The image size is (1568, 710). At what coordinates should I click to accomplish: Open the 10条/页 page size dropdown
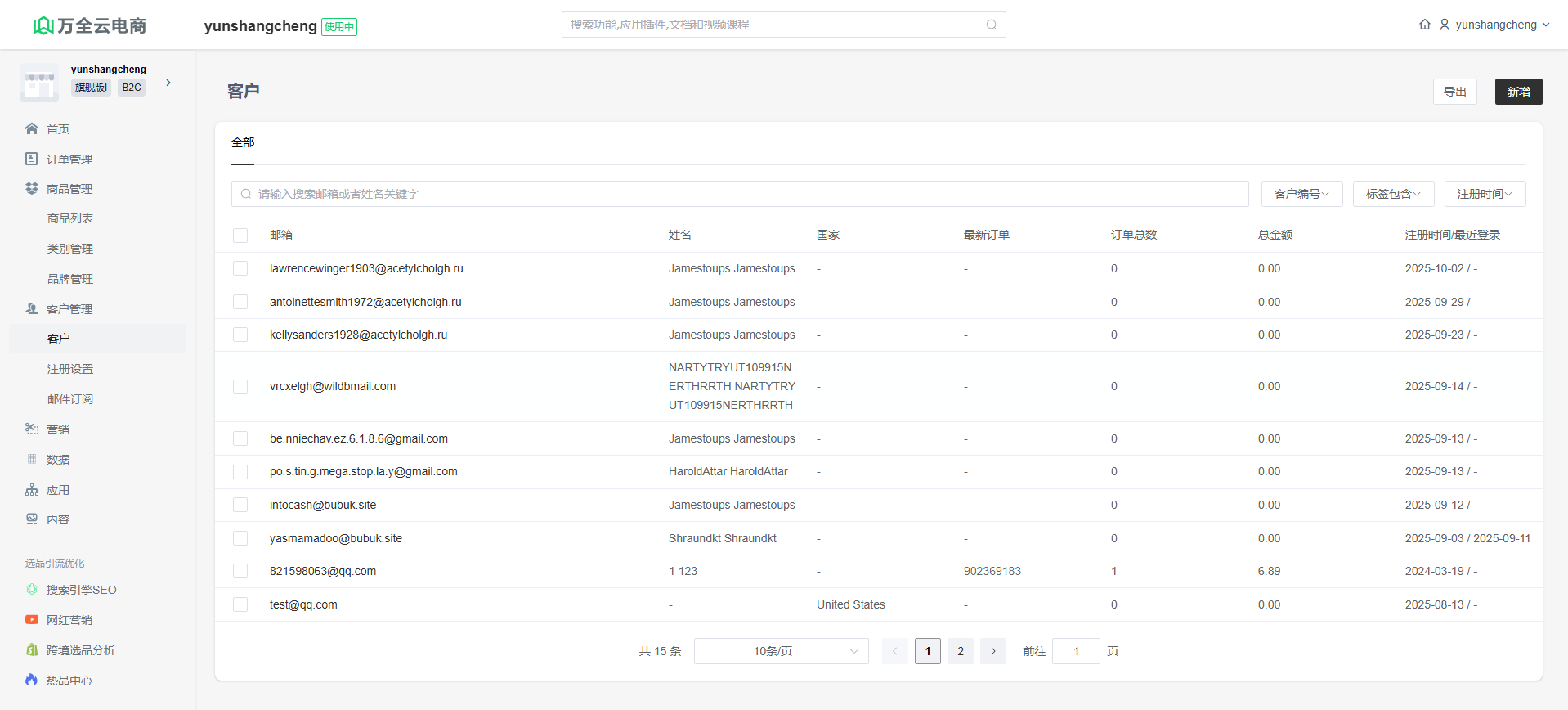pyautogui.click(x=781, y=651)
